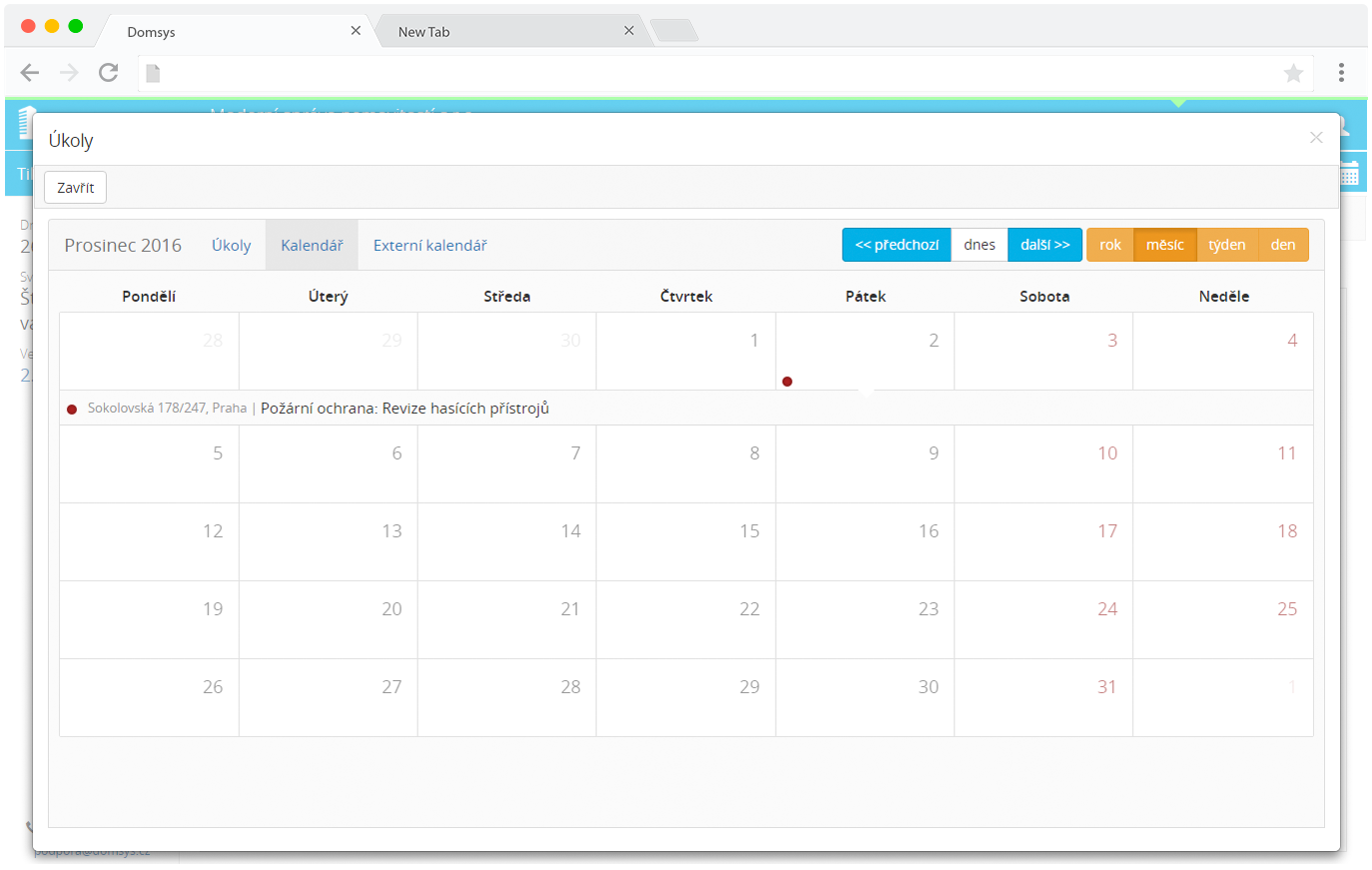Click the Pátek column header
1372x870 pixels.
tap(866, 296)
